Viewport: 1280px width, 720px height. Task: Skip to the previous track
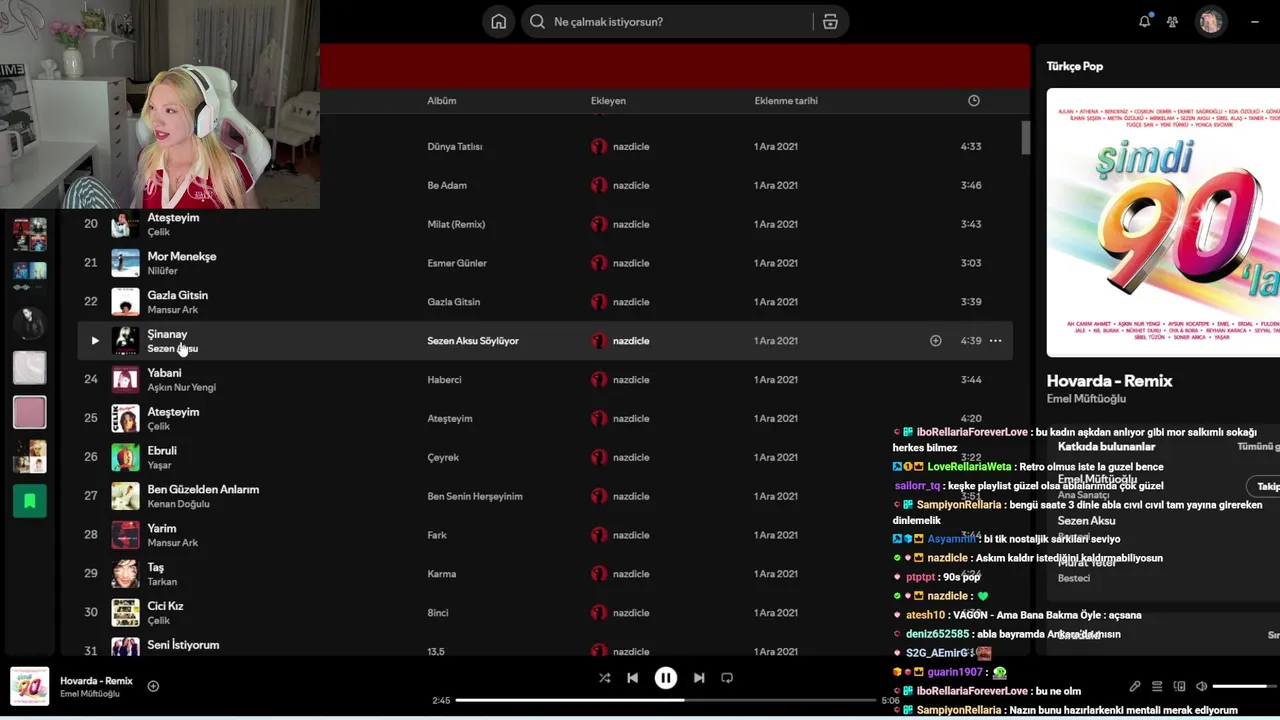[x=632, y=678]
